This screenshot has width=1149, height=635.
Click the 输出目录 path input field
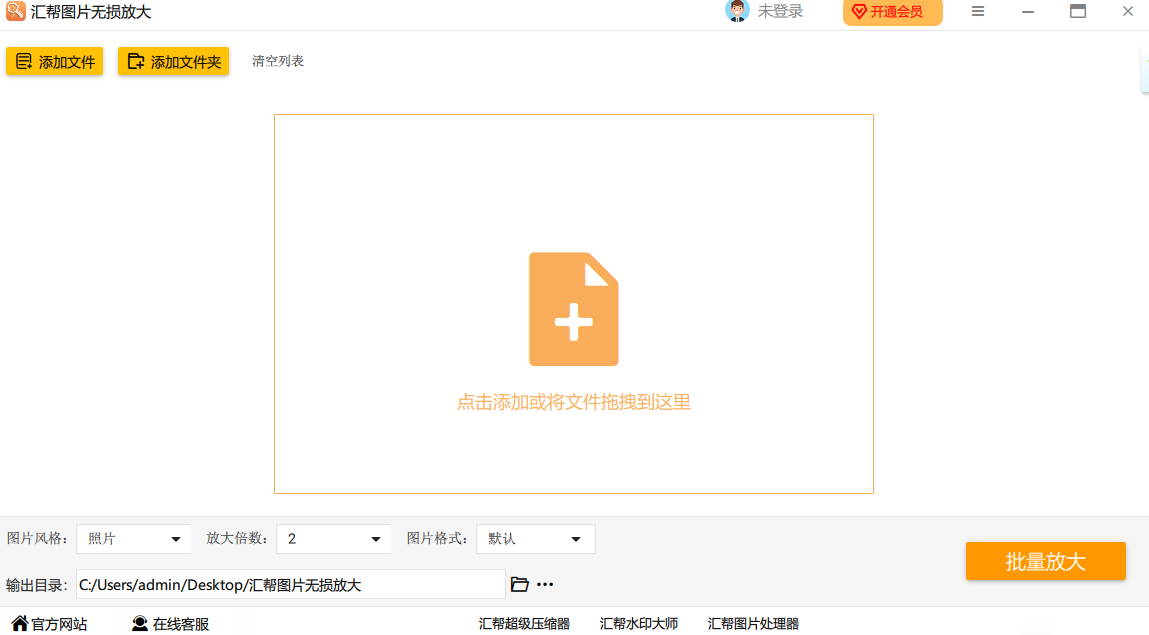coord(290,585)
